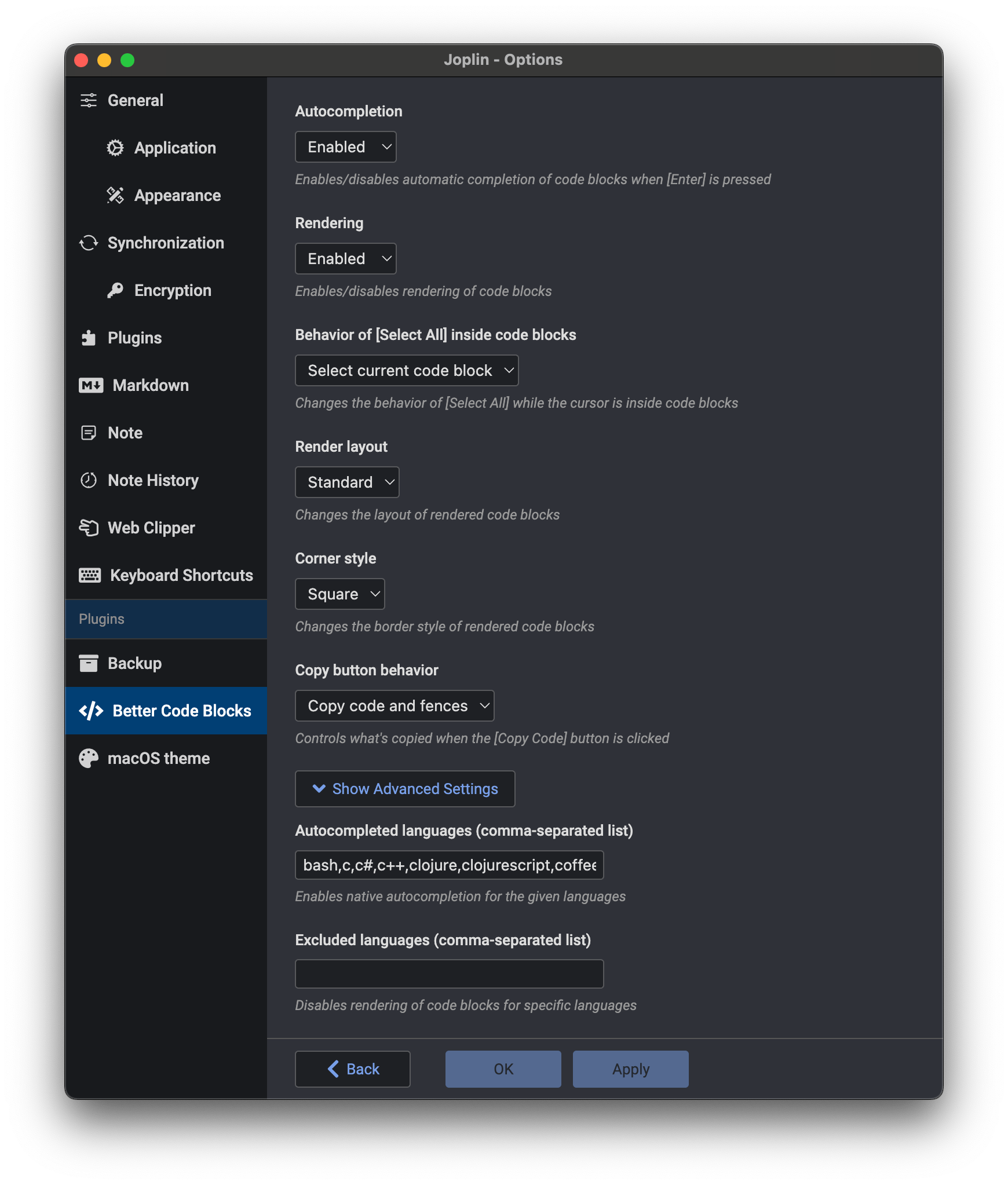Click the General sliders icon
Image resolution: width=1008 pixels, height=1185 pixels.
[89, 100]
